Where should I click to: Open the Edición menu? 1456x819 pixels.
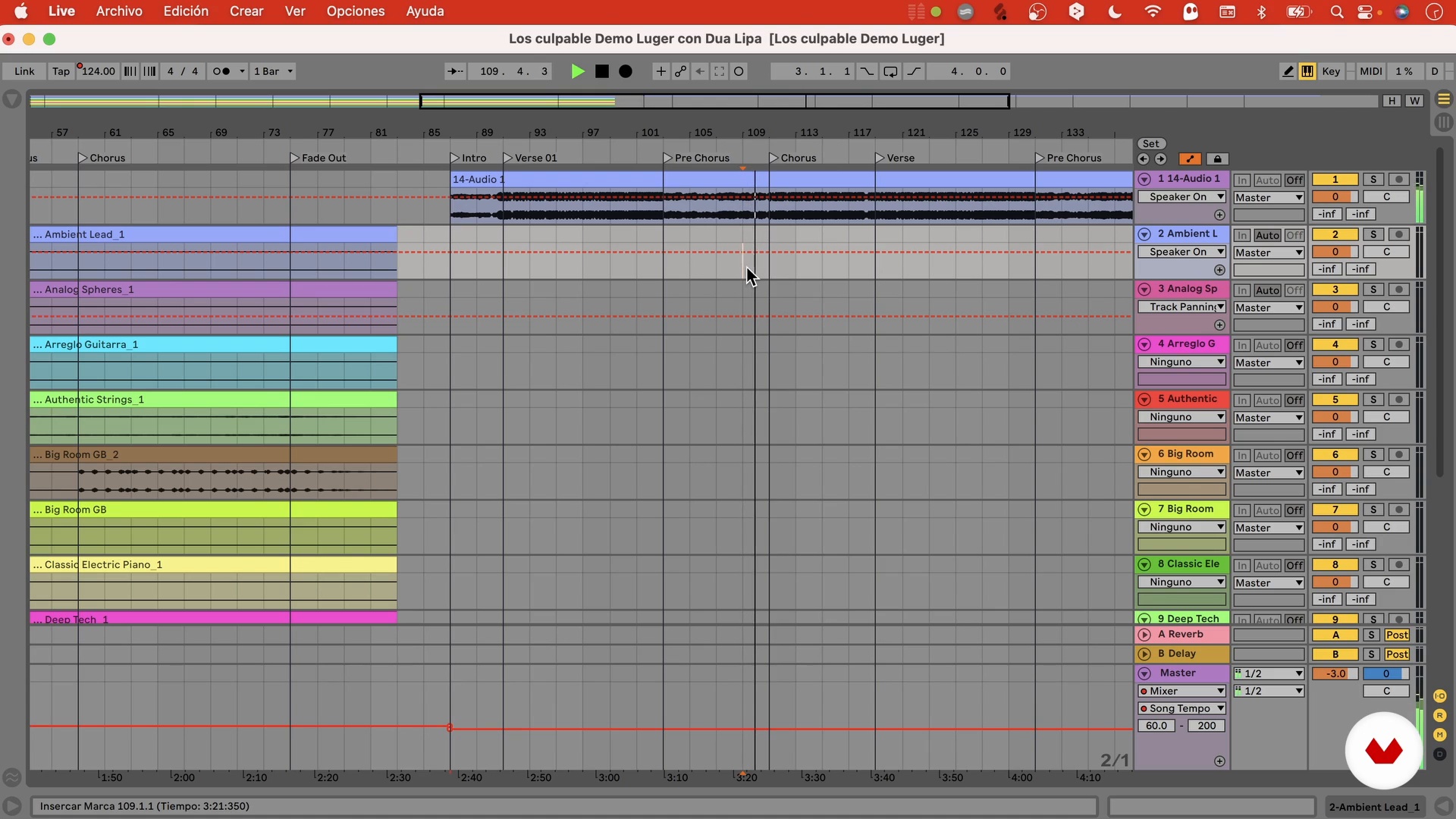(186, 11)
